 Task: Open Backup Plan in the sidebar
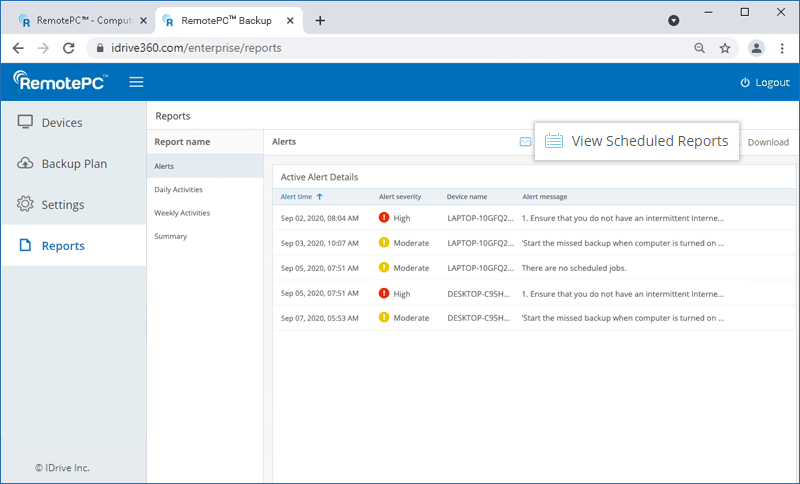coord(73,164)
